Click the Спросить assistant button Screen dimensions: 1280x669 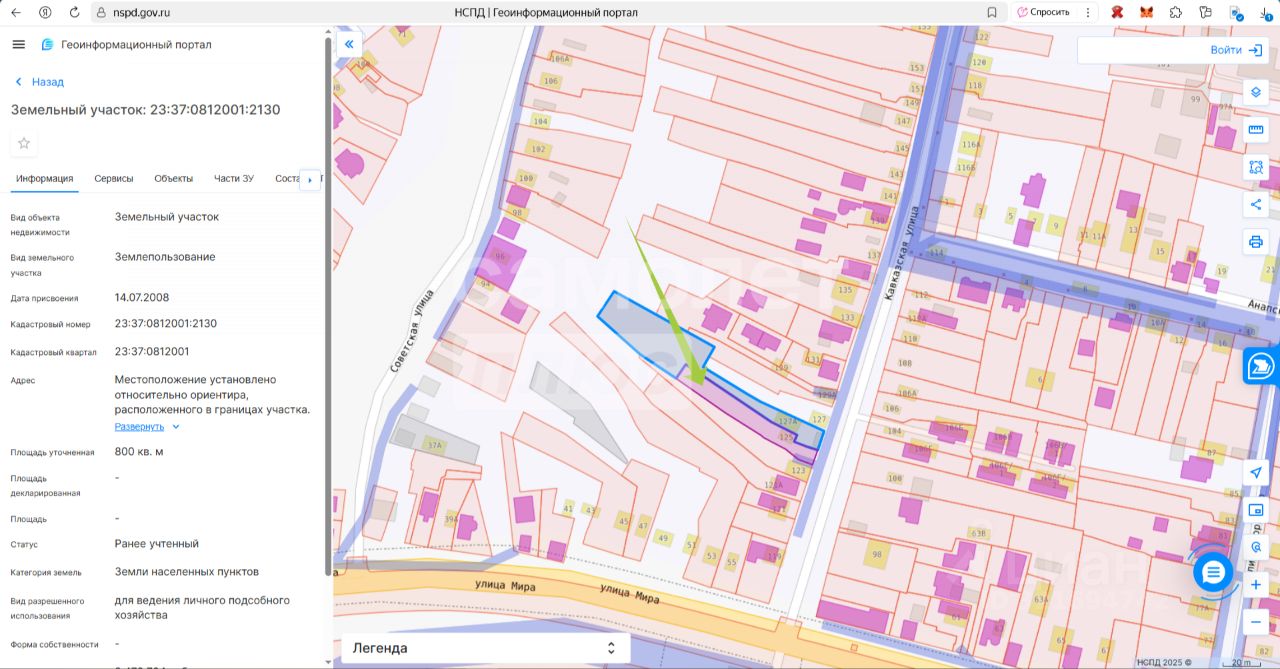pyautogui.click(x=1043, y=12)
